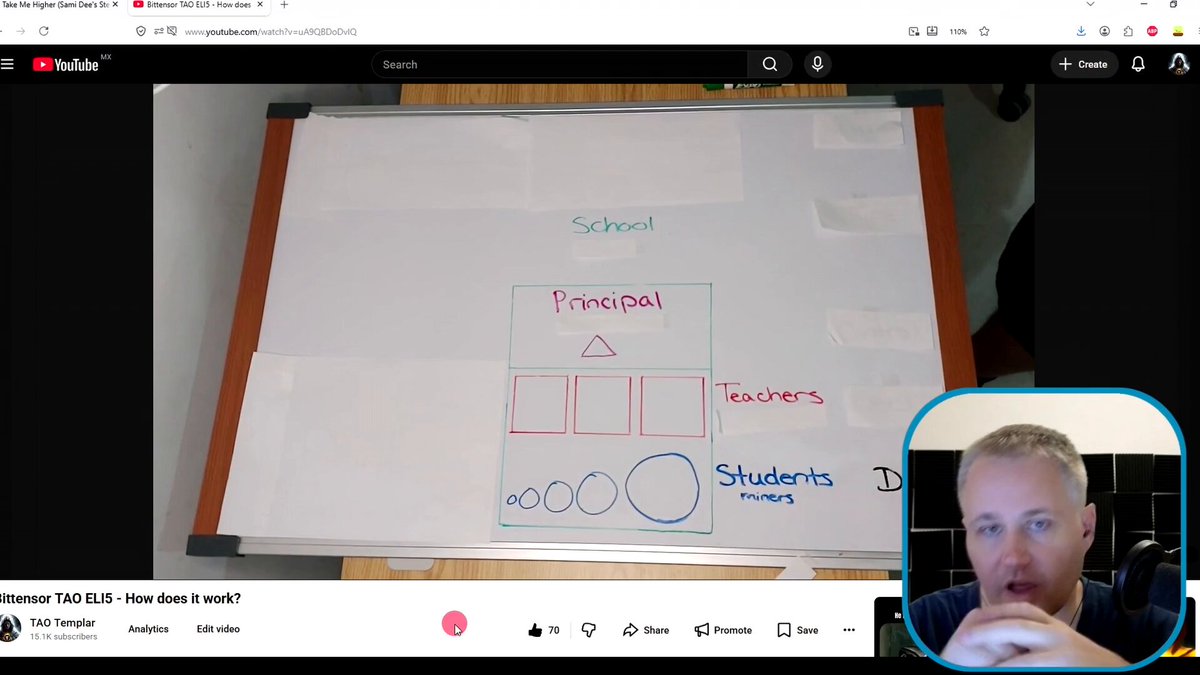Open the more actions ellipsis menu
1200x675 pixels.
[849, 630]
